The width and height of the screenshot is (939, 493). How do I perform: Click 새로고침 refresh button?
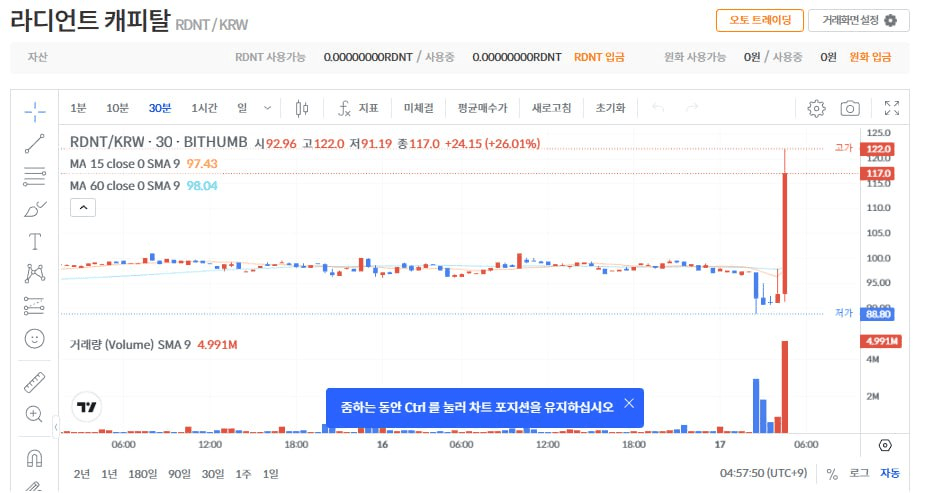pos(552,108)
